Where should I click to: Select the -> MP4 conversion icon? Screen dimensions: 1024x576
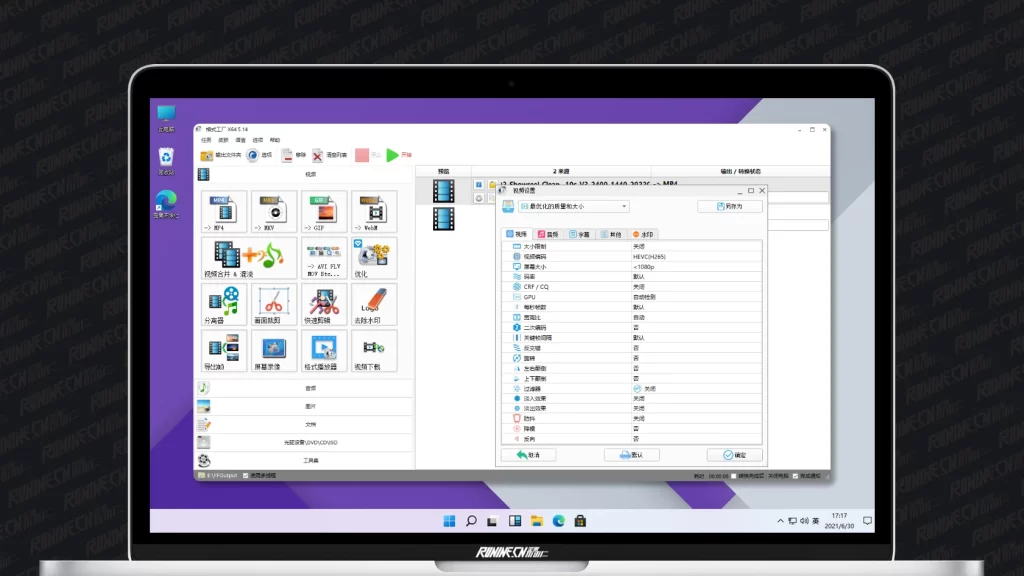[x=225, y=212]
